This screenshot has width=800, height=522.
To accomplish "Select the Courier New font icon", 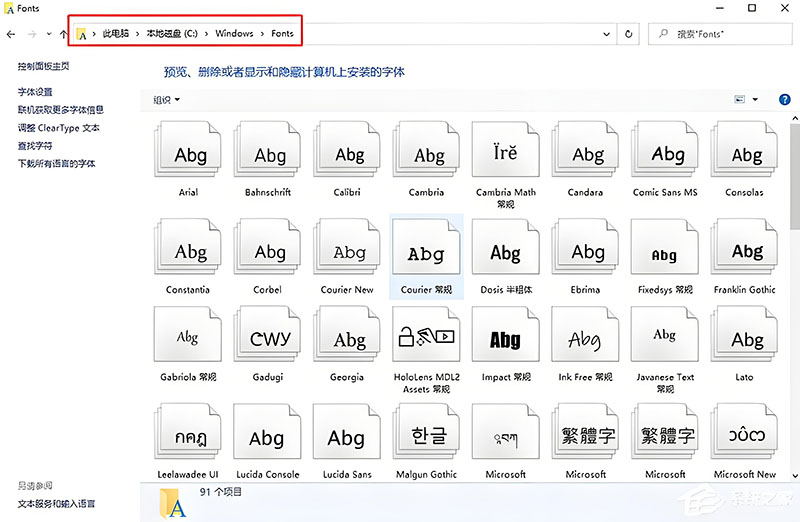I will coord(347,246).
